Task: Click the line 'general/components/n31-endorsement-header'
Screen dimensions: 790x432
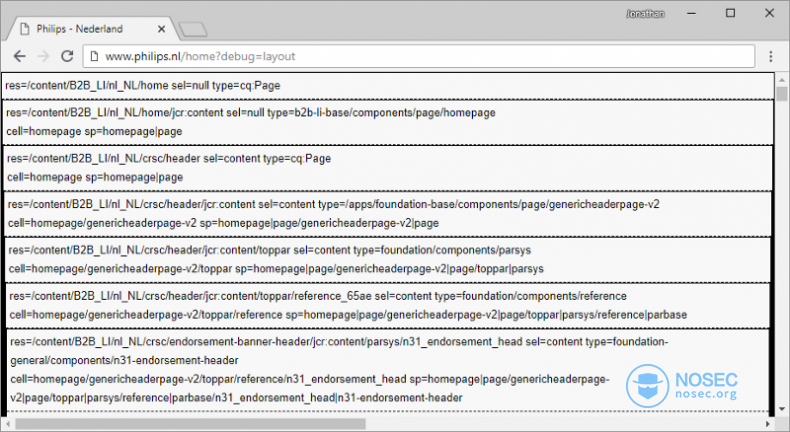Action: [x=124, y=360]
